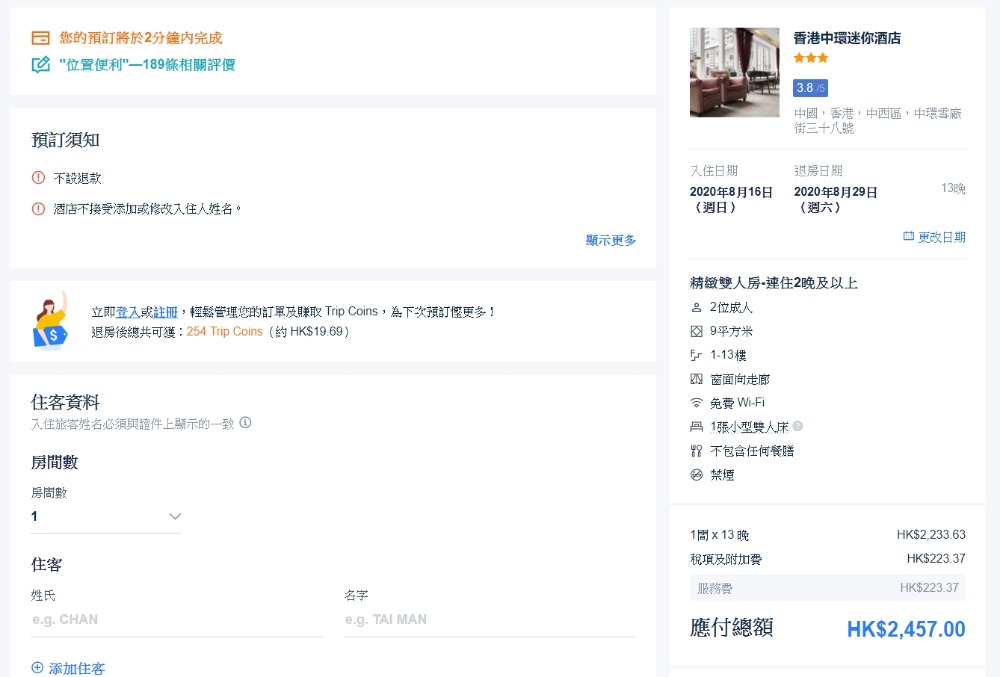Click the credit card icon beside booking time notice
Screen dimensions: 1000x677
[41, 38]
